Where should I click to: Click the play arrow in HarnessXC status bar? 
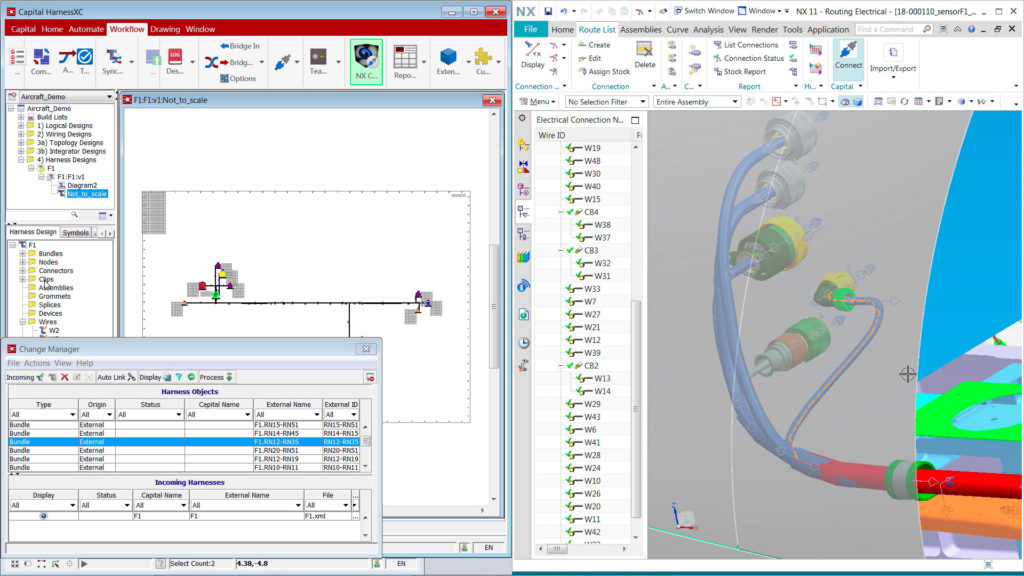(84, 564)
